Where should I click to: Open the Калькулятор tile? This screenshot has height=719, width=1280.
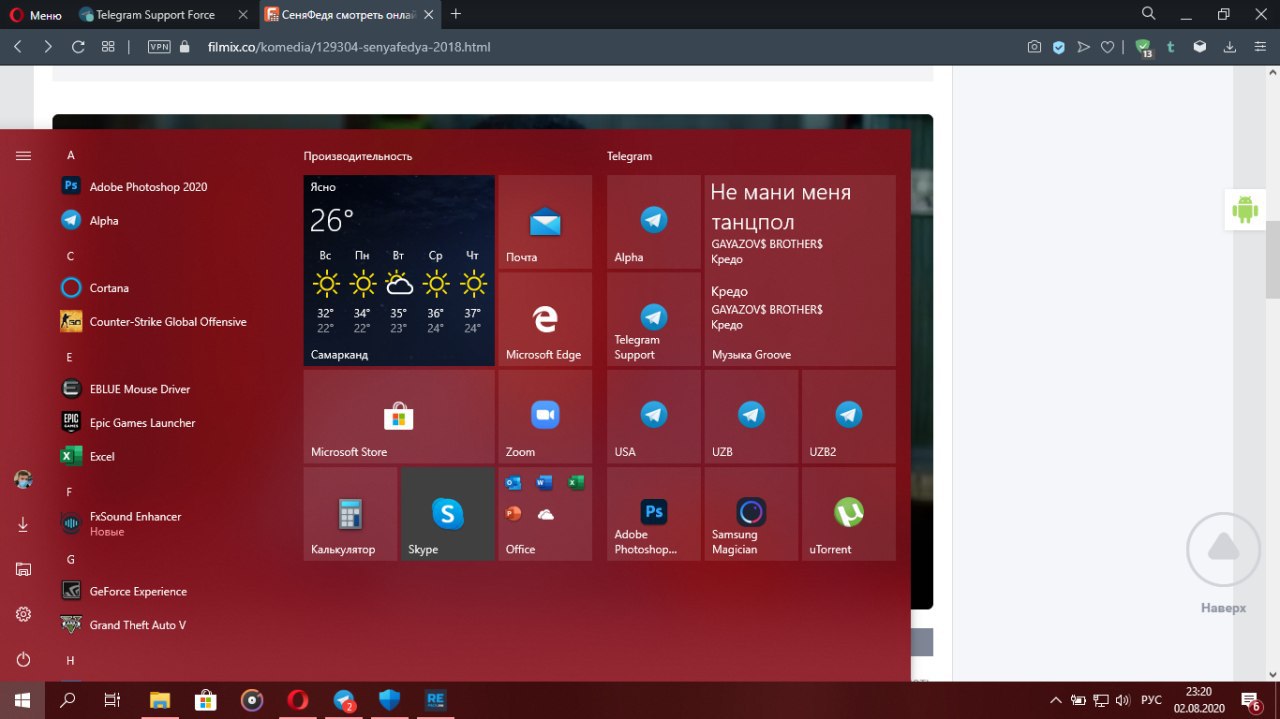[x=350, y=514]
